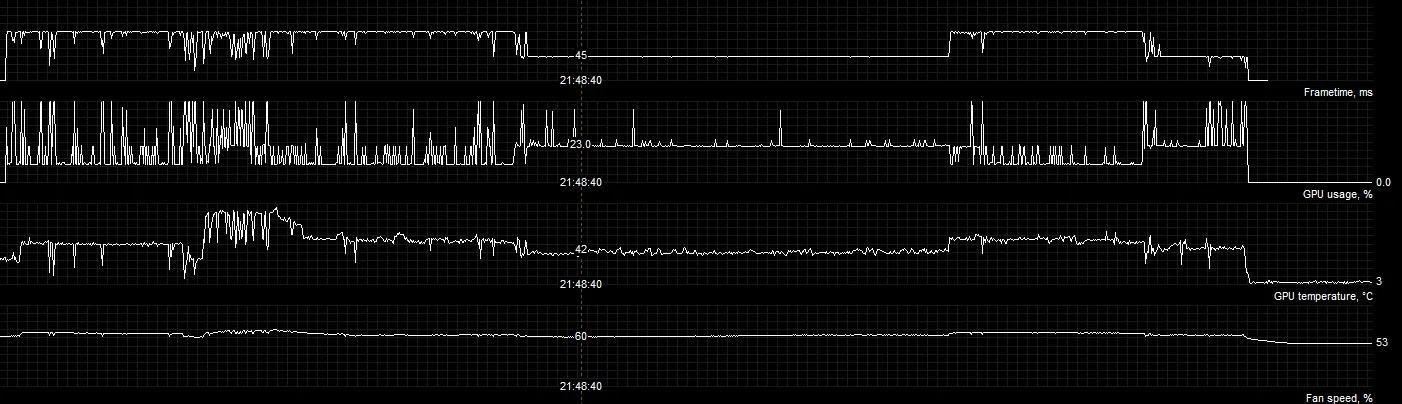Click the fan speed value 60 at the marker
Image resolution: width=1402 pixels, height=404 pixels.
(x=581, y=336)
